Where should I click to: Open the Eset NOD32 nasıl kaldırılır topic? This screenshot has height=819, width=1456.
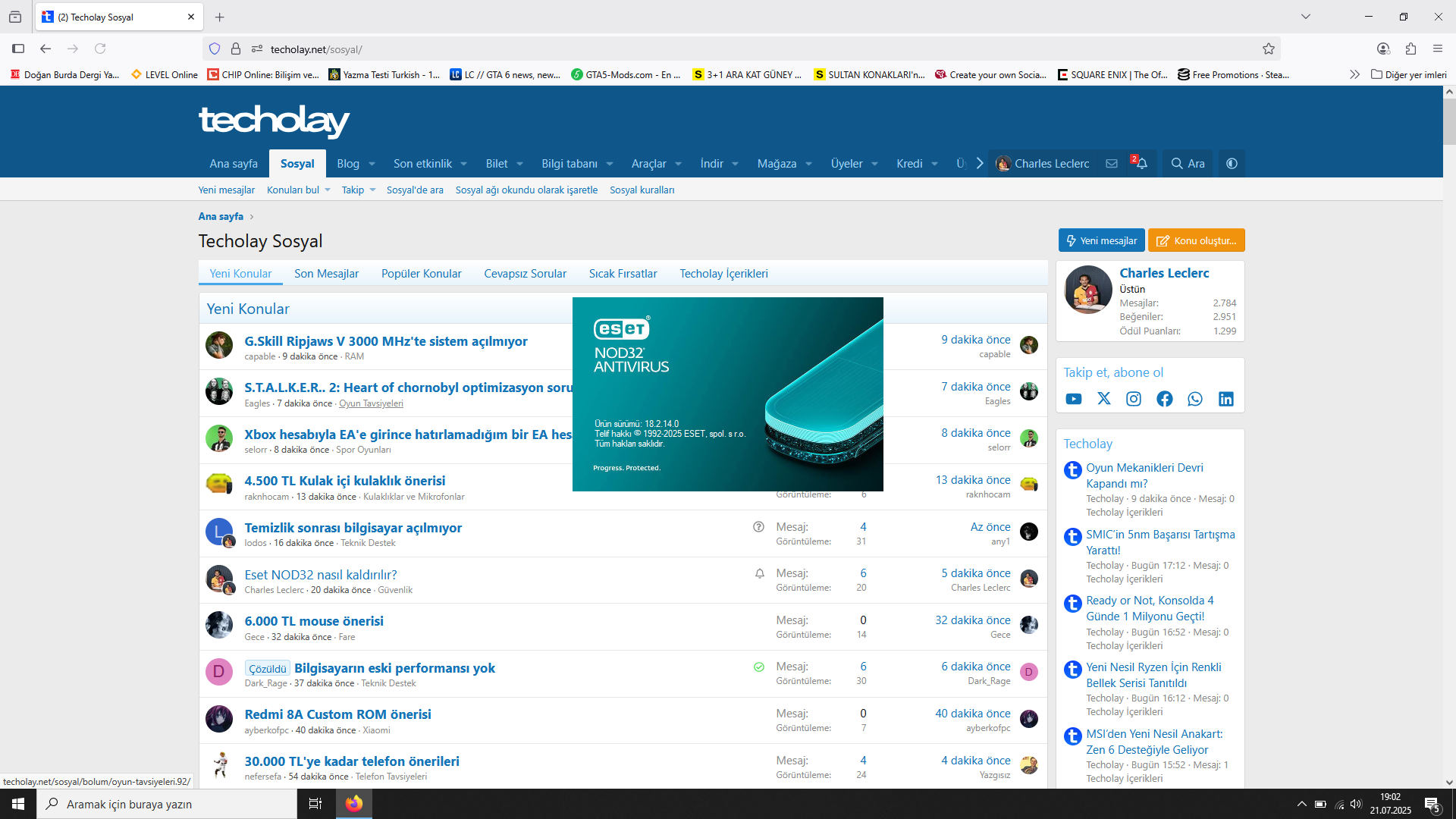click(x=321, y=575)
